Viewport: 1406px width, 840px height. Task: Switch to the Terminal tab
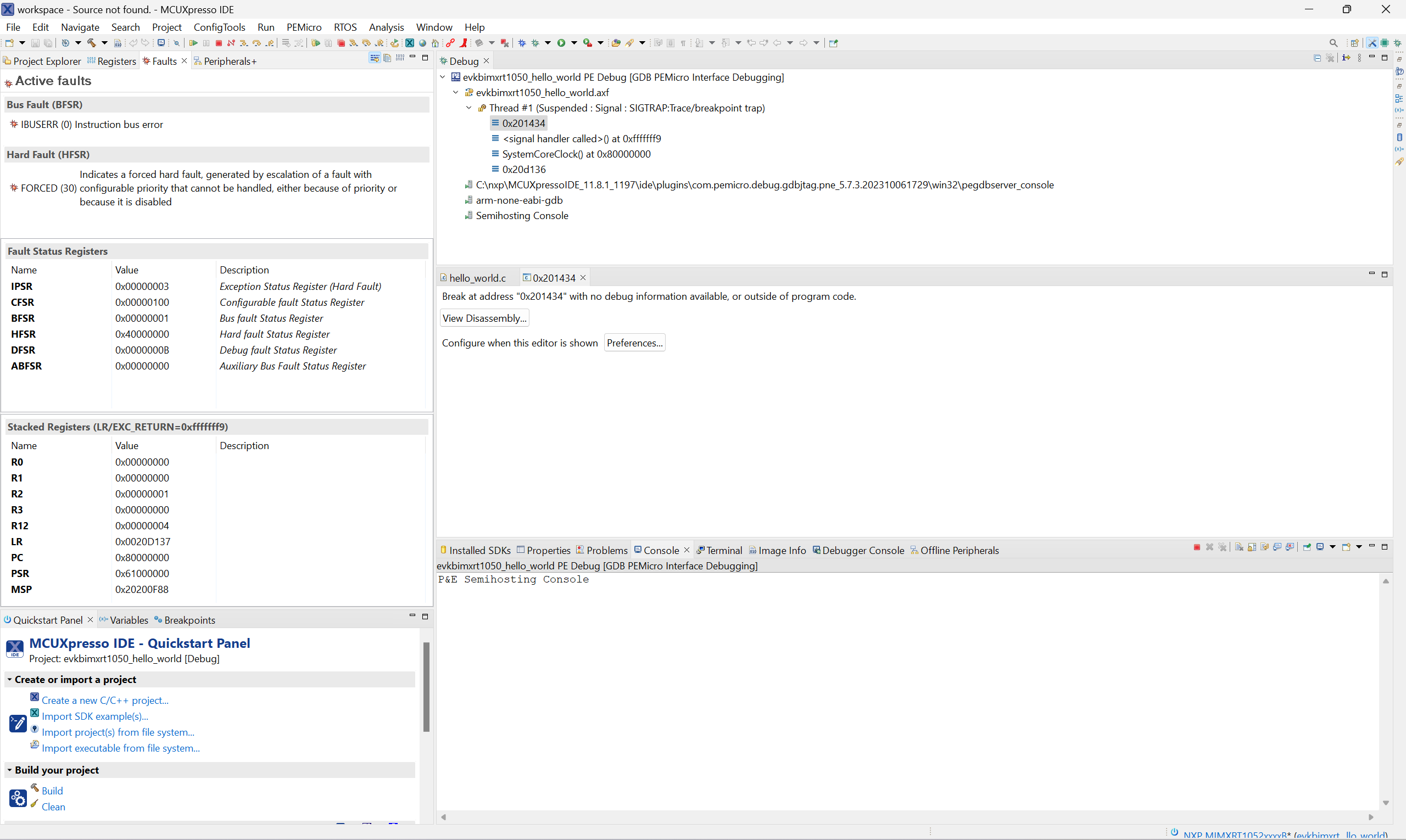(x=724, y=550)
